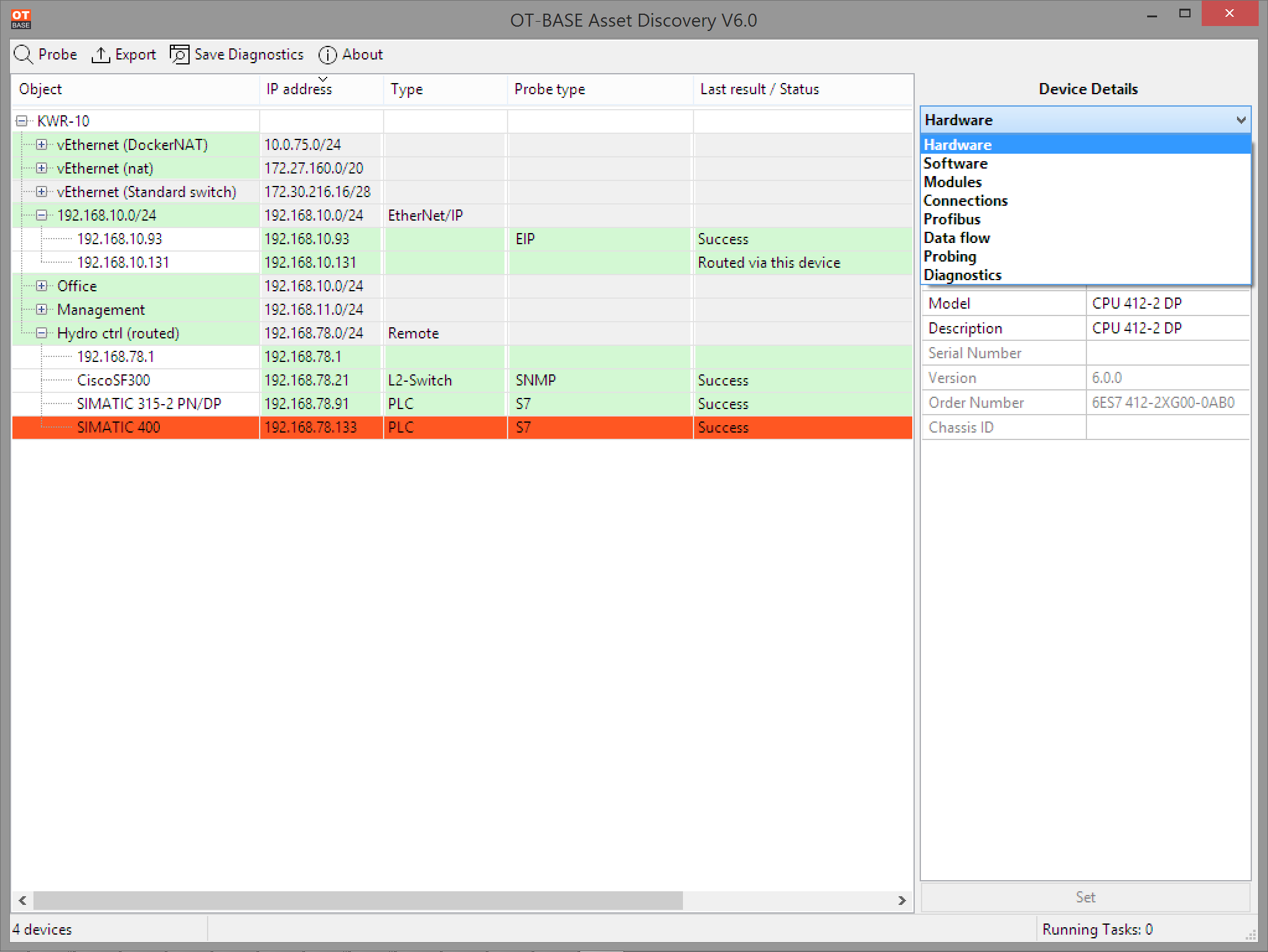Image resolution: width=1268 pixels, height=952 pixels.
Task: Select Hardware in the dropdown list
Action: click(1085, 144)
